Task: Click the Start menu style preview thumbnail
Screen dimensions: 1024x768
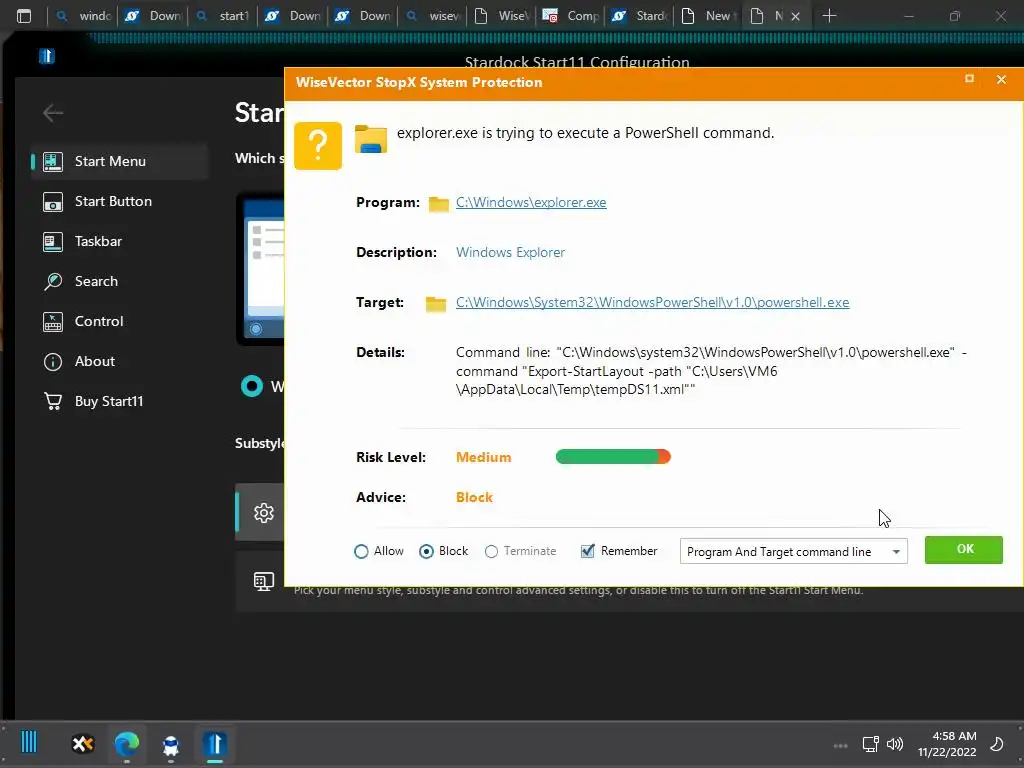Action: point(261,268)
